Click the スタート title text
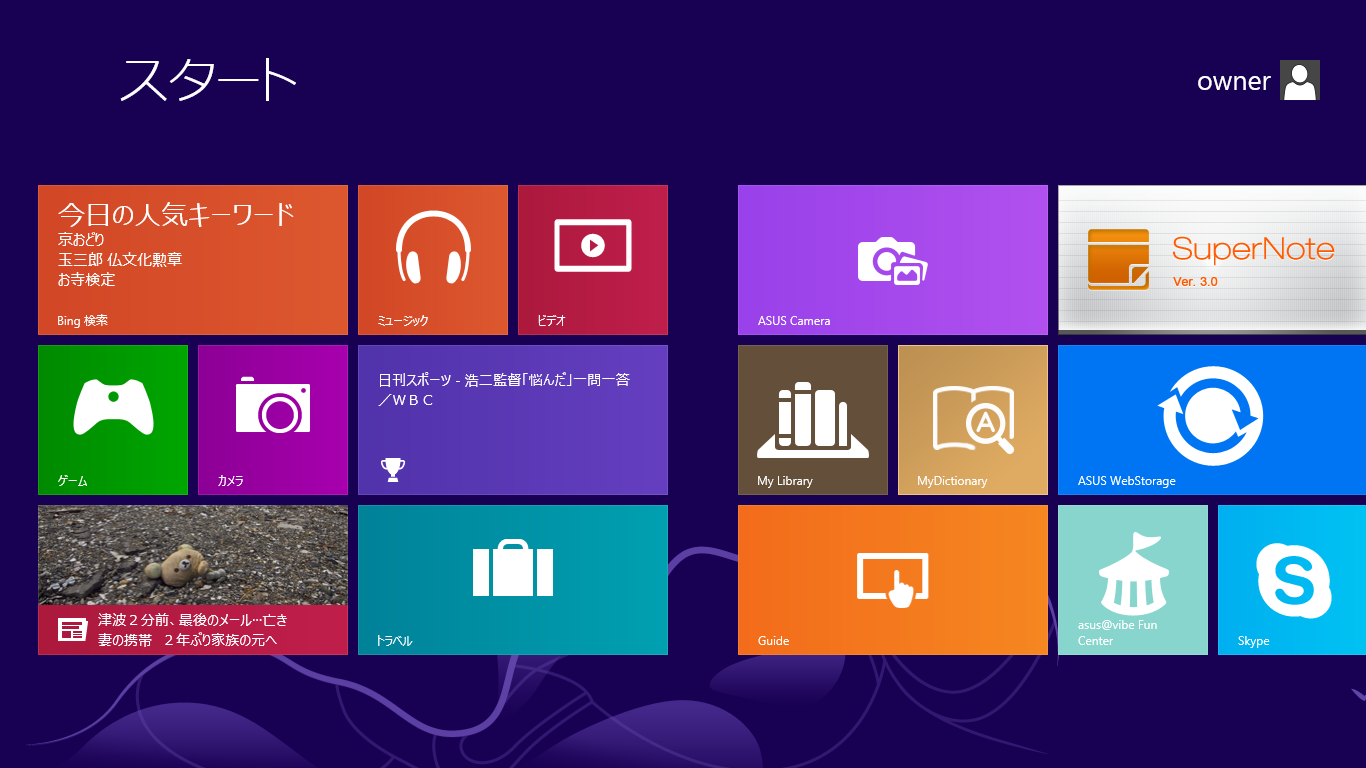The height and width of the screenshot is (768, 1366). tap(209, 80)
